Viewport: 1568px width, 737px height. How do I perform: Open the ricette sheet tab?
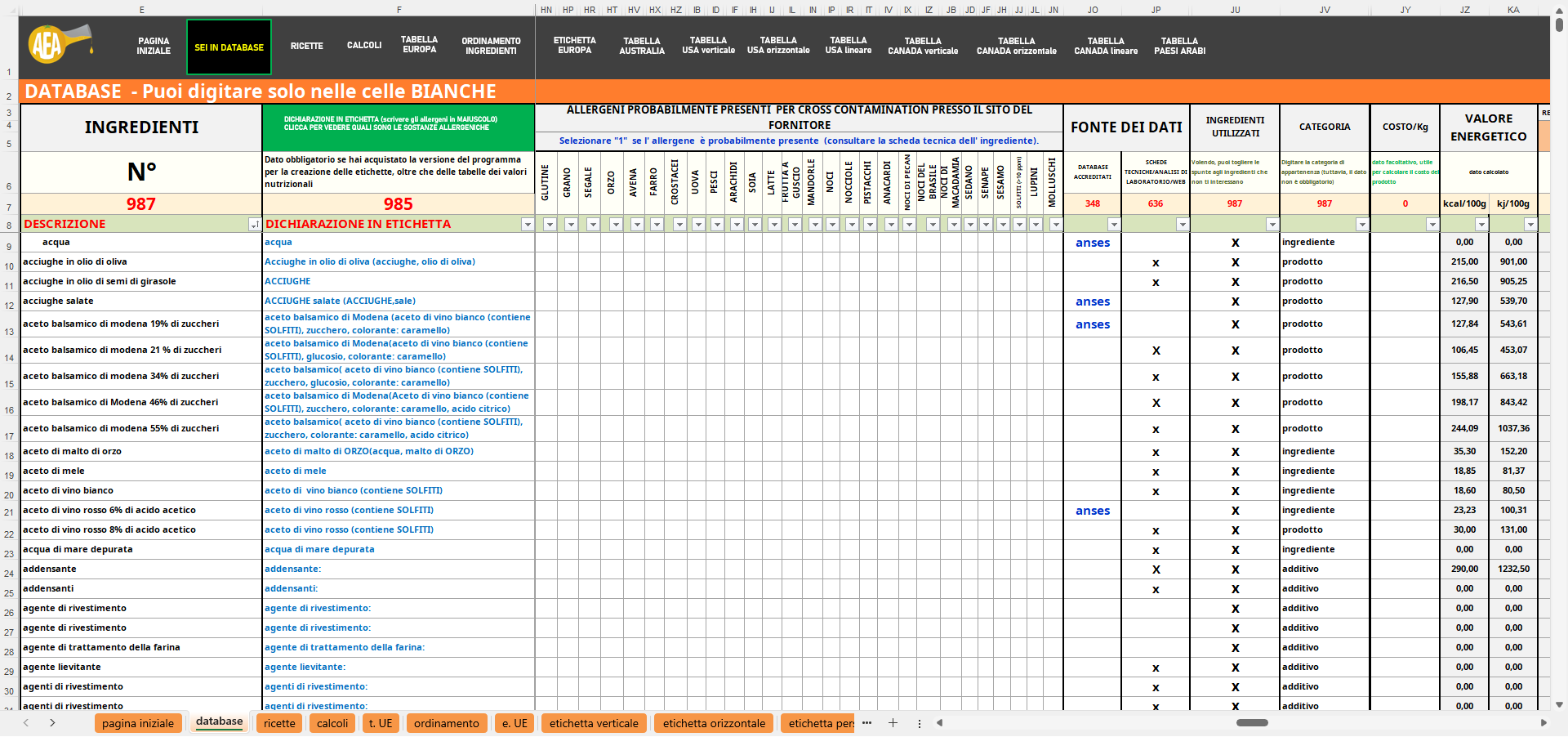279,723
